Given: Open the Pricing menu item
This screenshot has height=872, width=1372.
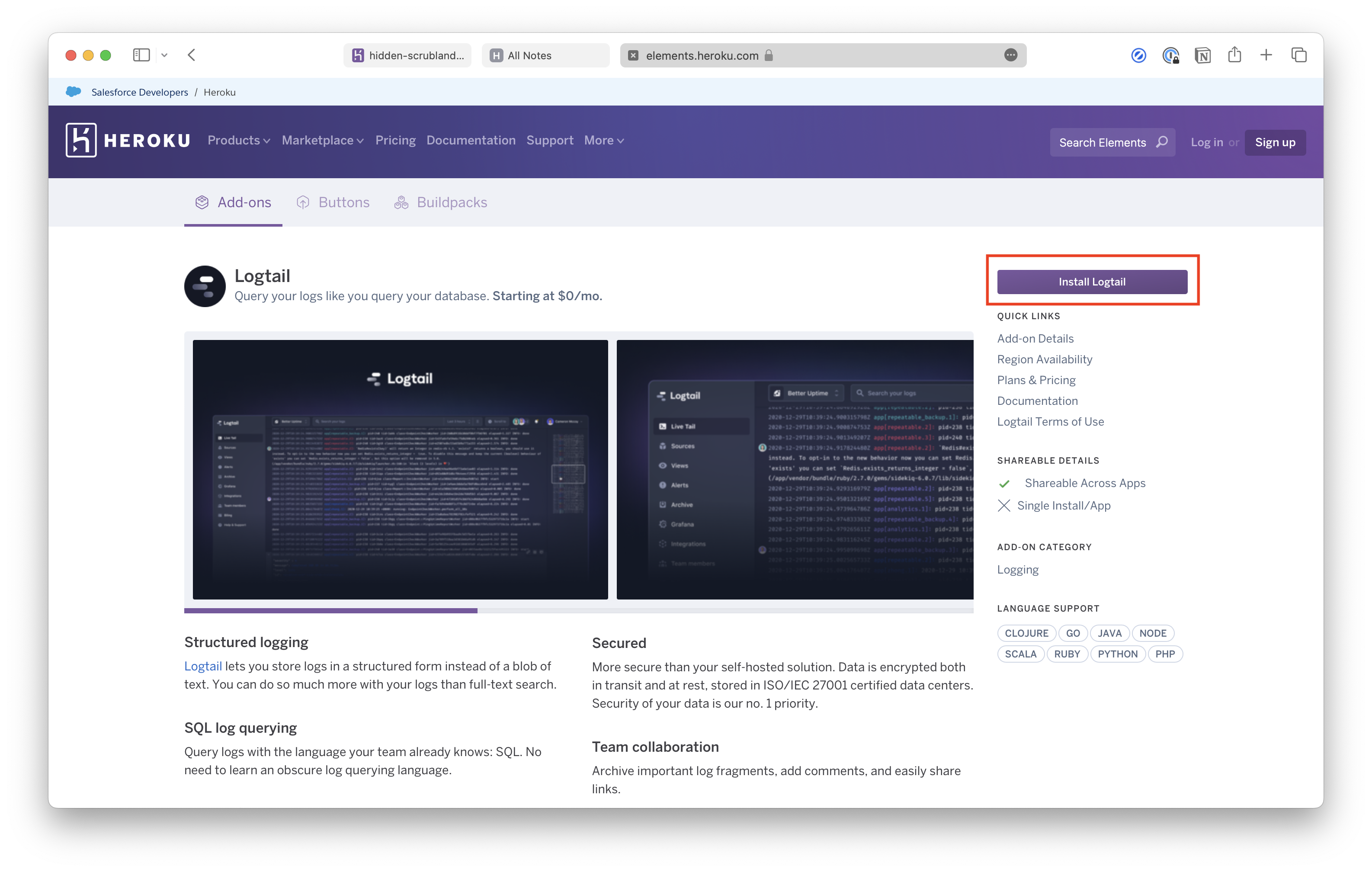Looking at the screenshot, I should pos(395,140).
